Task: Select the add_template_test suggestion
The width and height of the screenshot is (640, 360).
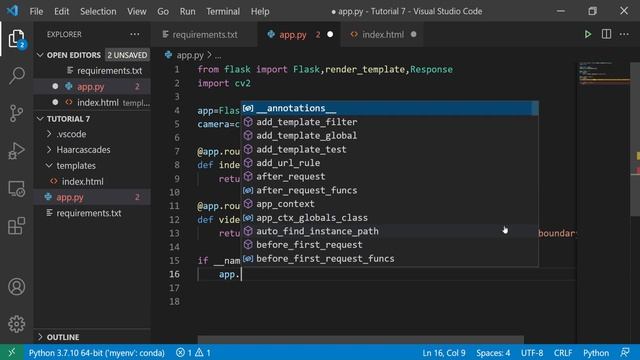Action: [x=389, y=149]
